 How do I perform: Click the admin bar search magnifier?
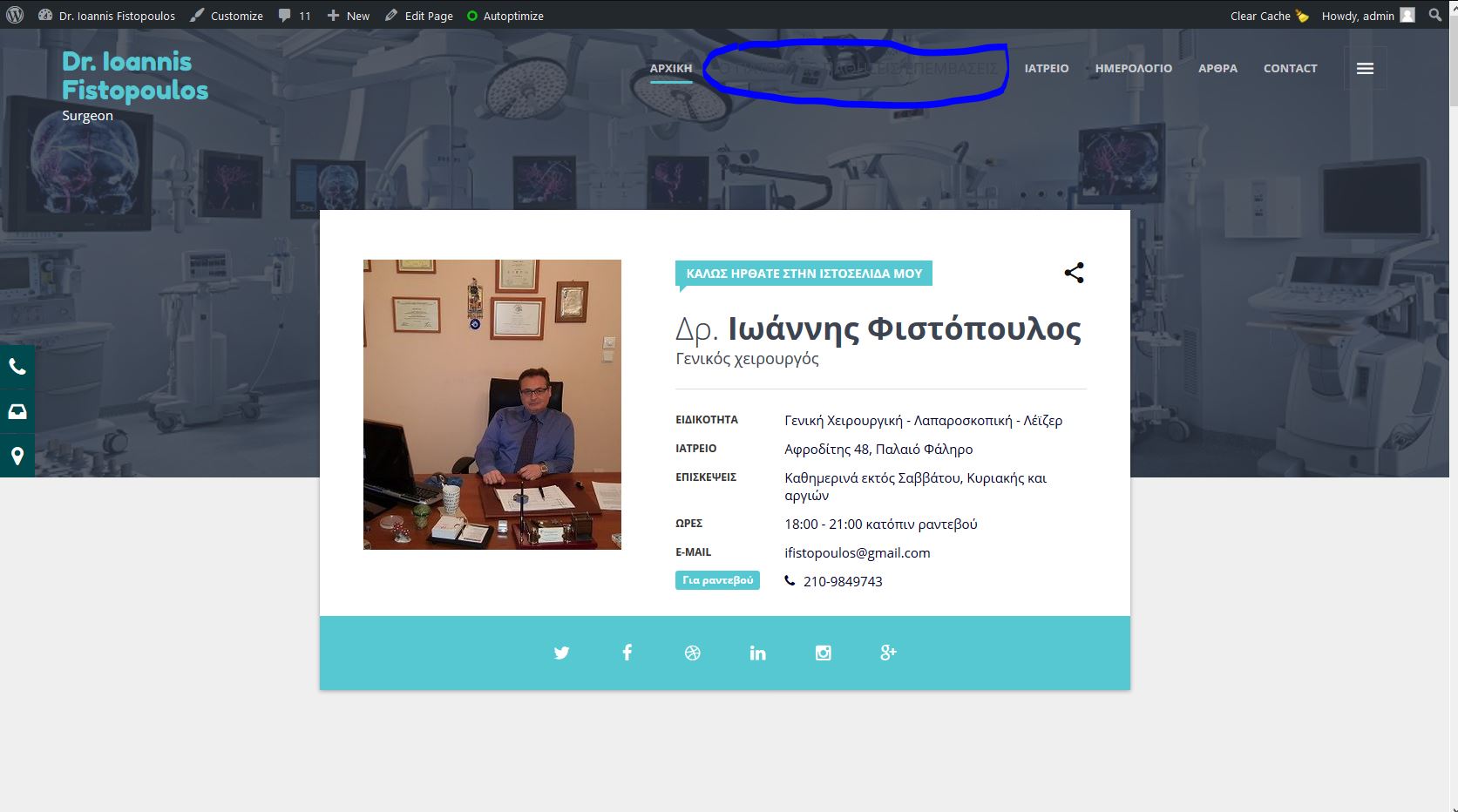1434,15
